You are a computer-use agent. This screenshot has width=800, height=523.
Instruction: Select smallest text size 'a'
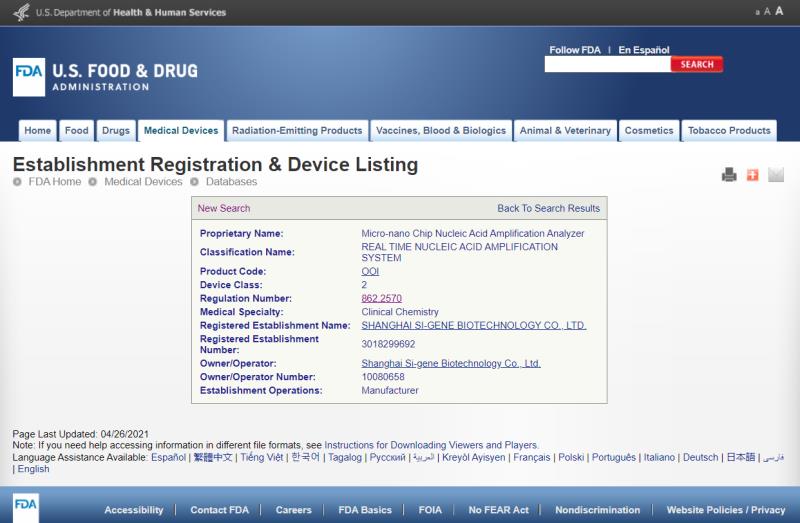coord(757,12)
